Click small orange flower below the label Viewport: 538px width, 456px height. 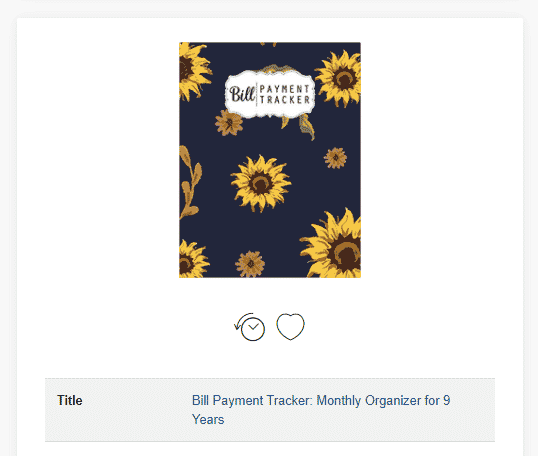tap(229, 122)
